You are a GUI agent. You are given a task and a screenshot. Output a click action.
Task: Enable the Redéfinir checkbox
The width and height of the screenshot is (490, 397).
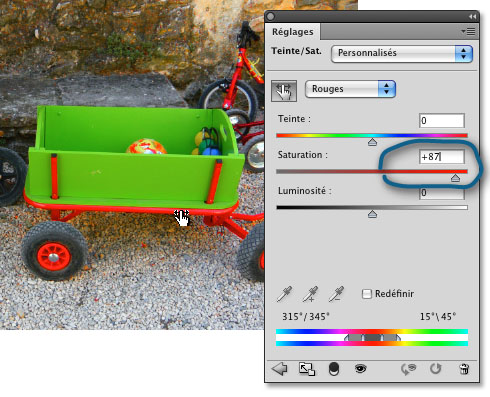pos(367,294)
